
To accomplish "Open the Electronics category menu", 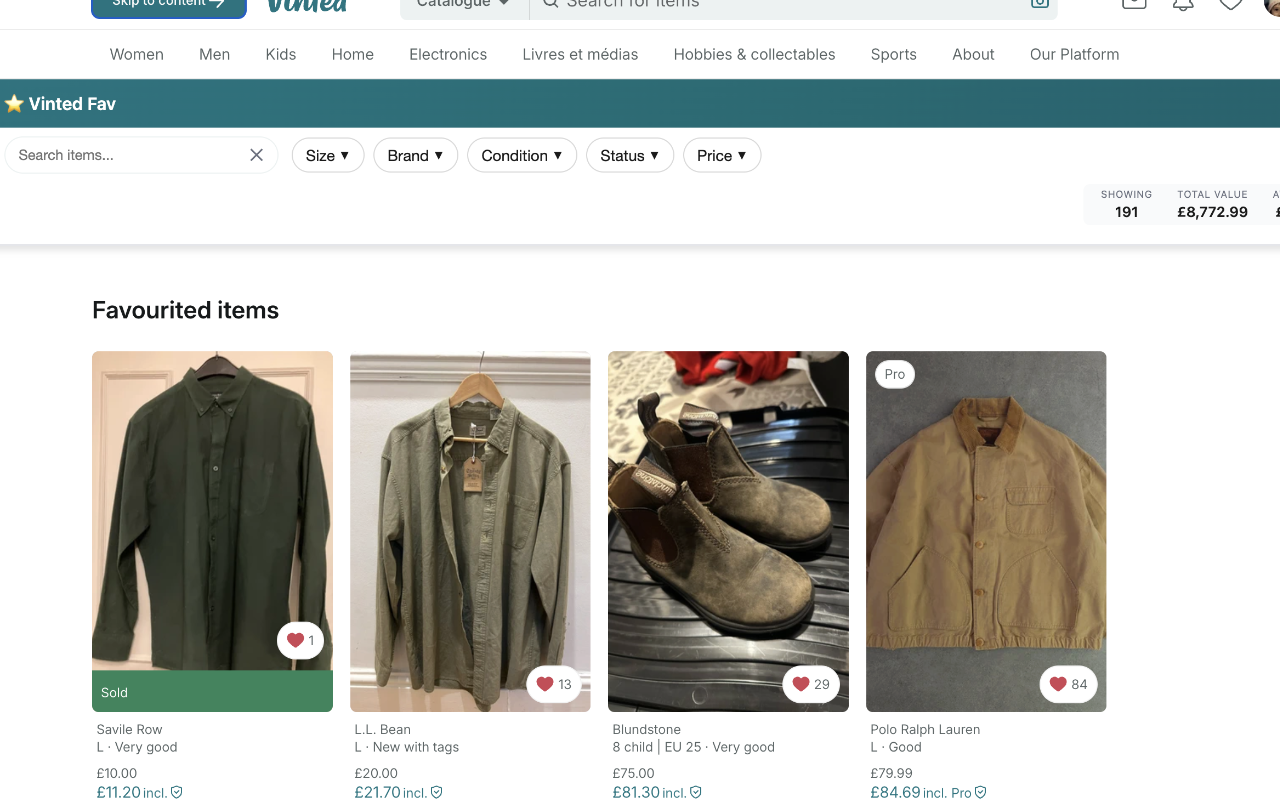I will pyautogui.click(x=448, y=54).
